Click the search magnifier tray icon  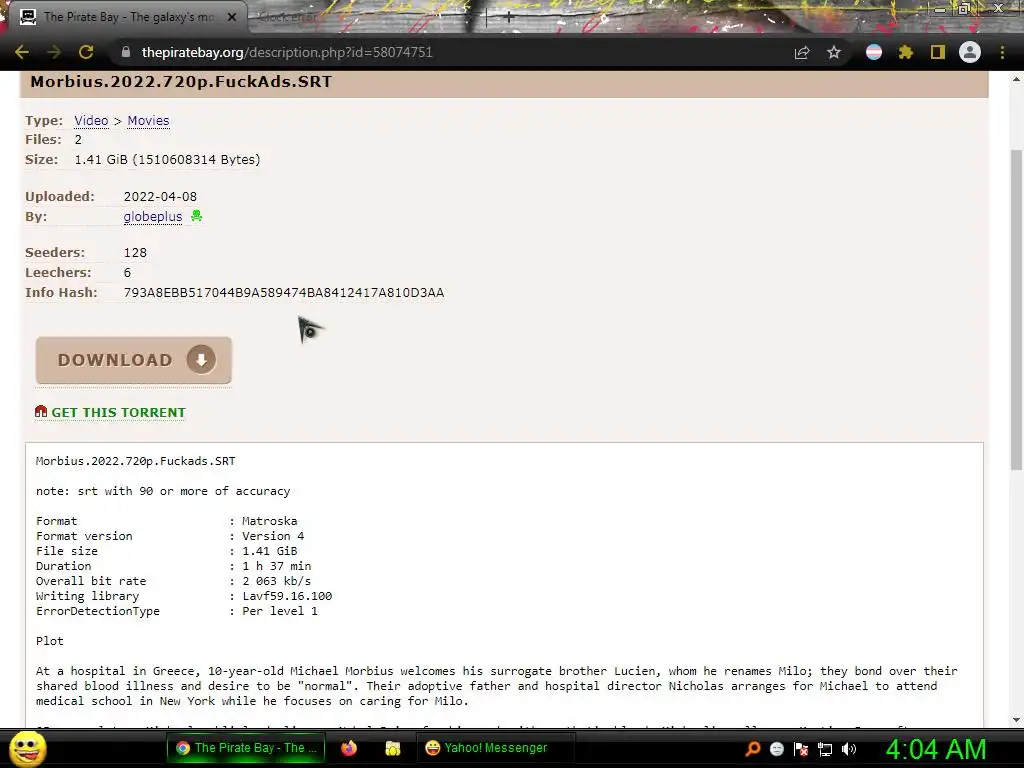(752, 749)
